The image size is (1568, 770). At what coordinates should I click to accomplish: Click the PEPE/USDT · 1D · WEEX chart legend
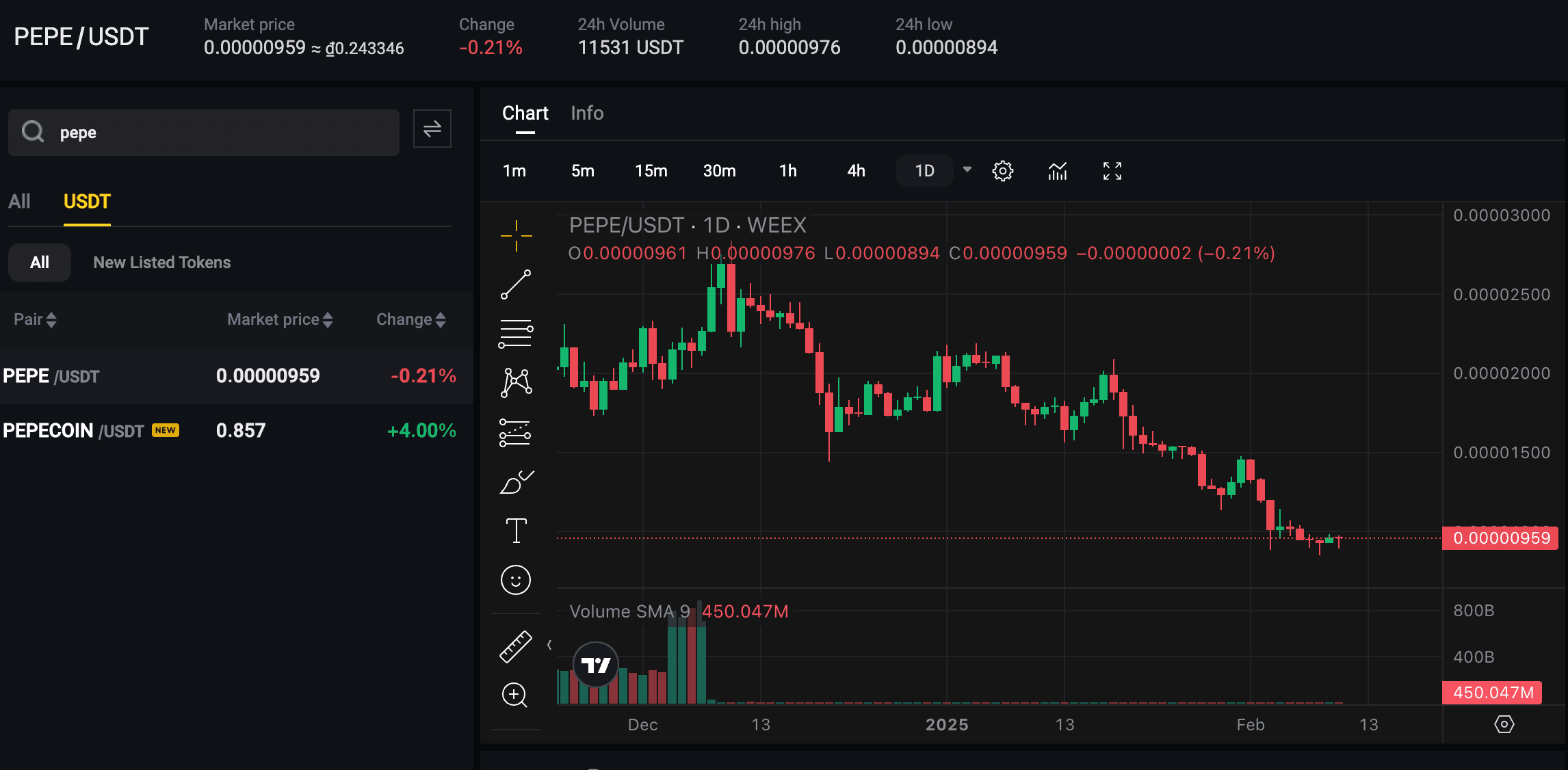point(688,225)
